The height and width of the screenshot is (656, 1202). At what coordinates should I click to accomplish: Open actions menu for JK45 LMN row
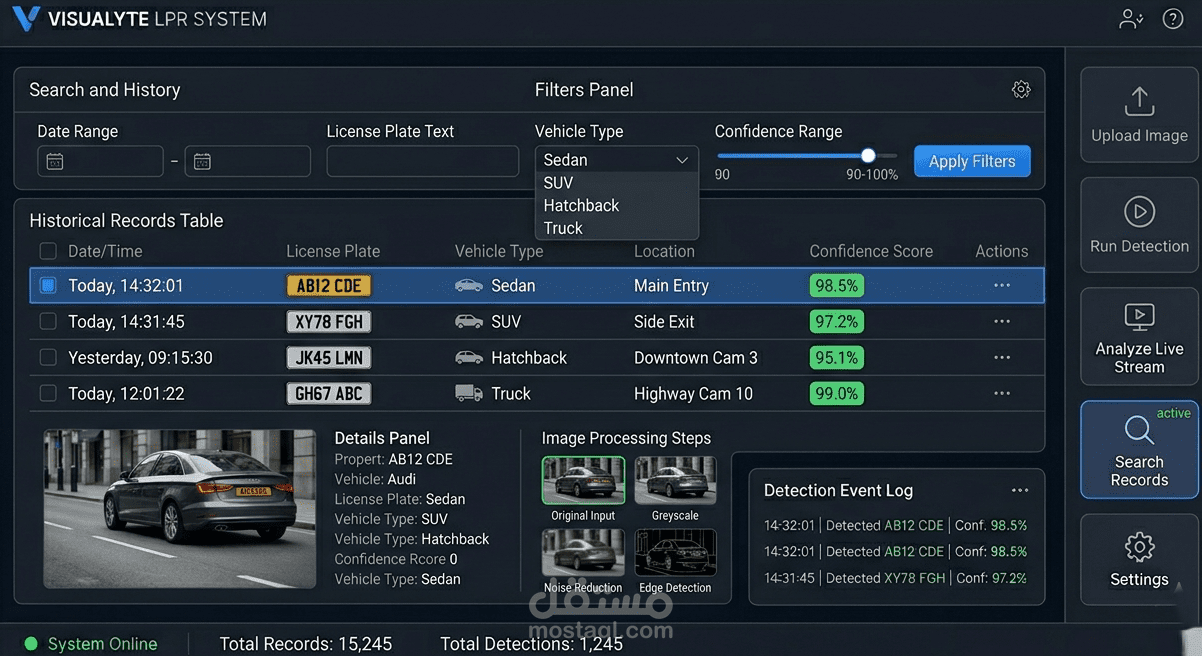point(1002,357)
